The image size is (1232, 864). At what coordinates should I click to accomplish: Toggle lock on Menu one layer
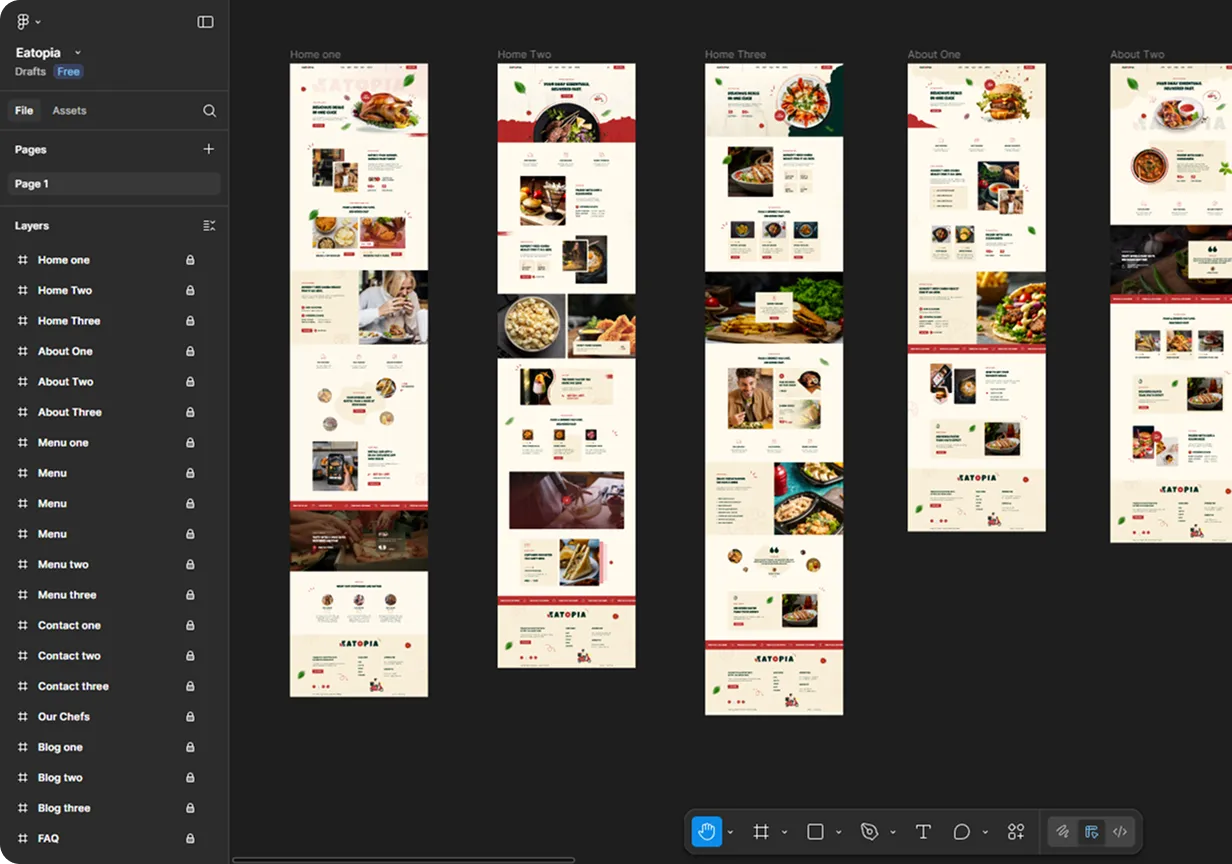point(190,443)
